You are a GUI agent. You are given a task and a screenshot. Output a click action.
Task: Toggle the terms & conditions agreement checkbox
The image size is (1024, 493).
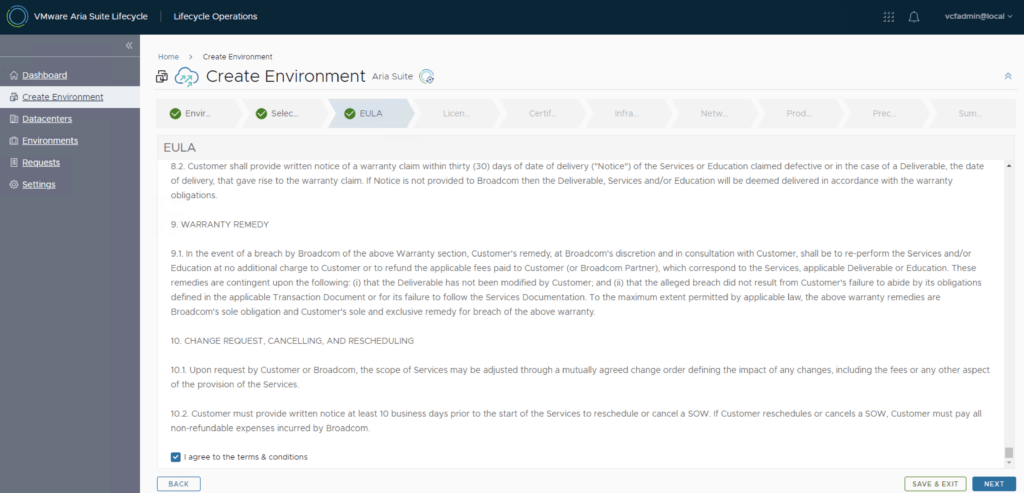click(176, 457)
